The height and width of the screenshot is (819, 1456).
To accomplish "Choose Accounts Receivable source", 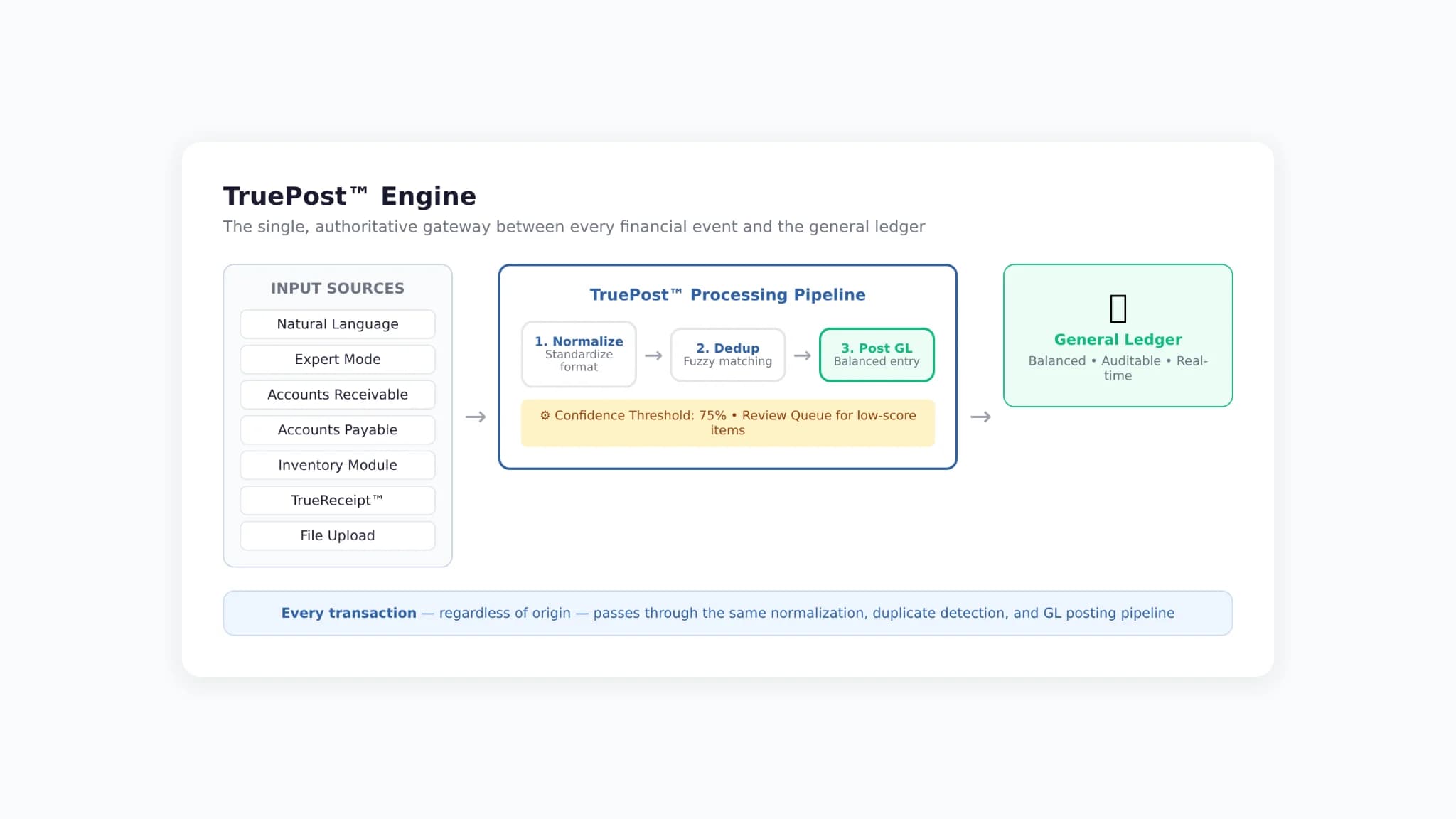I will tap(338, 395).
